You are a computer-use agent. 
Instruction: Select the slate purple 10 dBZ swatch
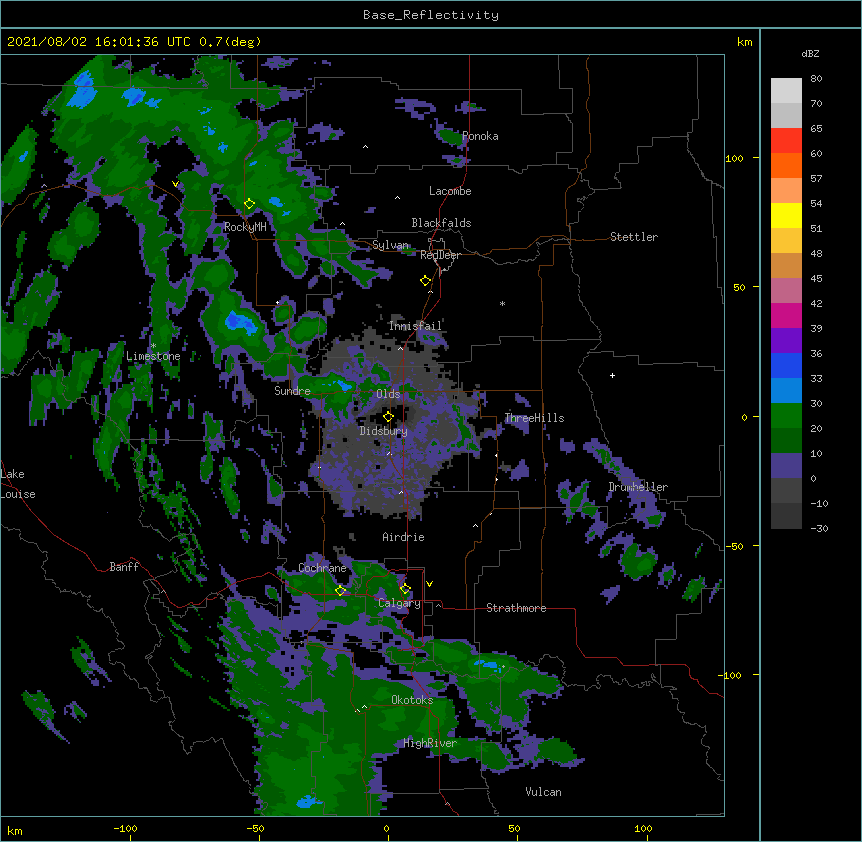pos(786,466)
